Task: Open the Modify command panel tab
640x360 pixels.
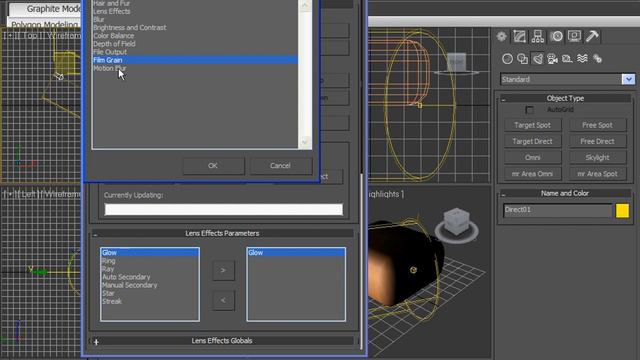Action: coord(519,36)
